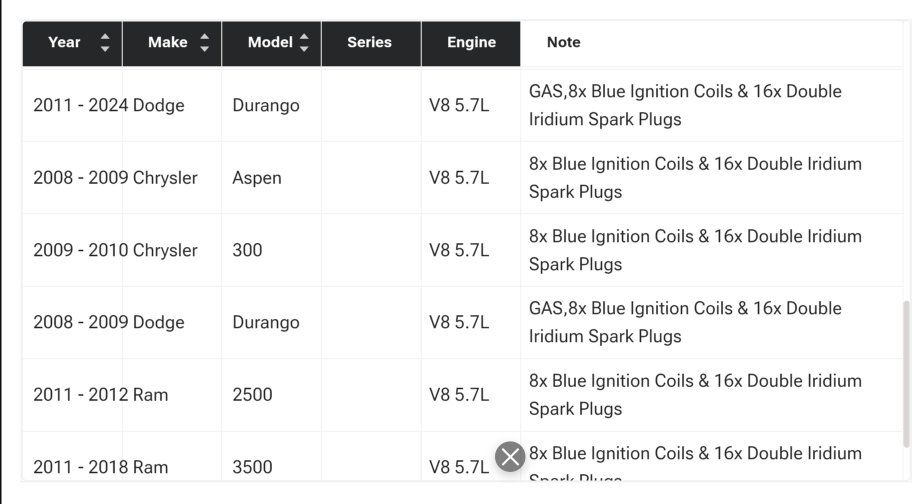
Task: Click the V8 5.7L engine cell for Ram 2500
Action: pos(459,395)
